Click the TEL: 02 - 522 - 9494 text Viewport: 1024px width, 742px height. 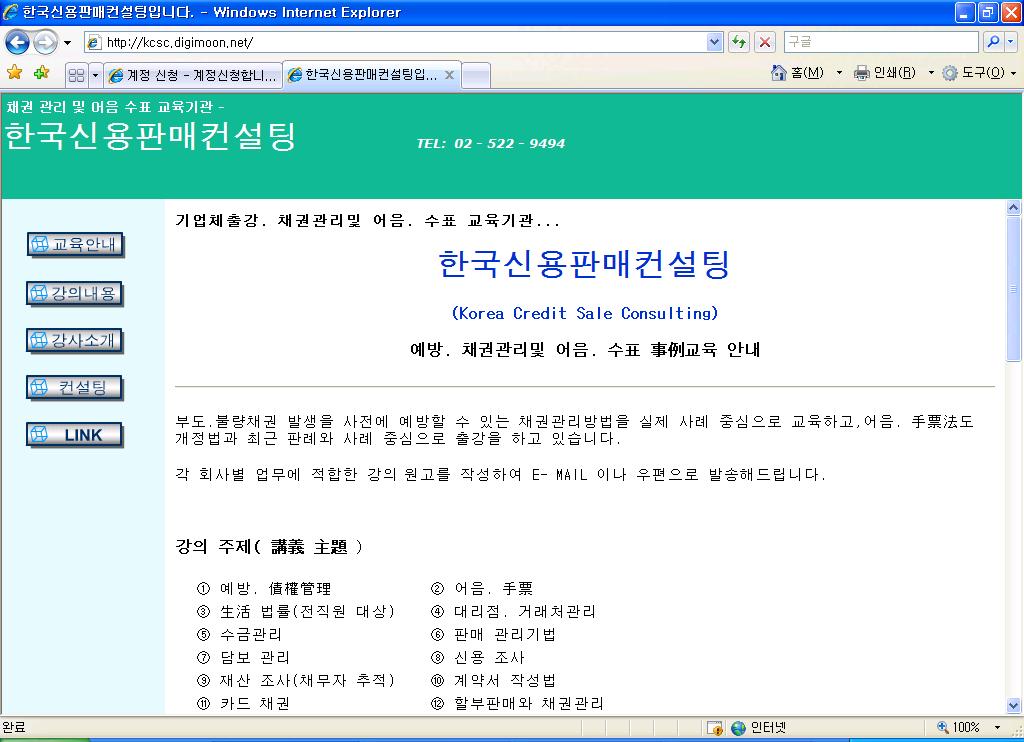click(491, 143)
